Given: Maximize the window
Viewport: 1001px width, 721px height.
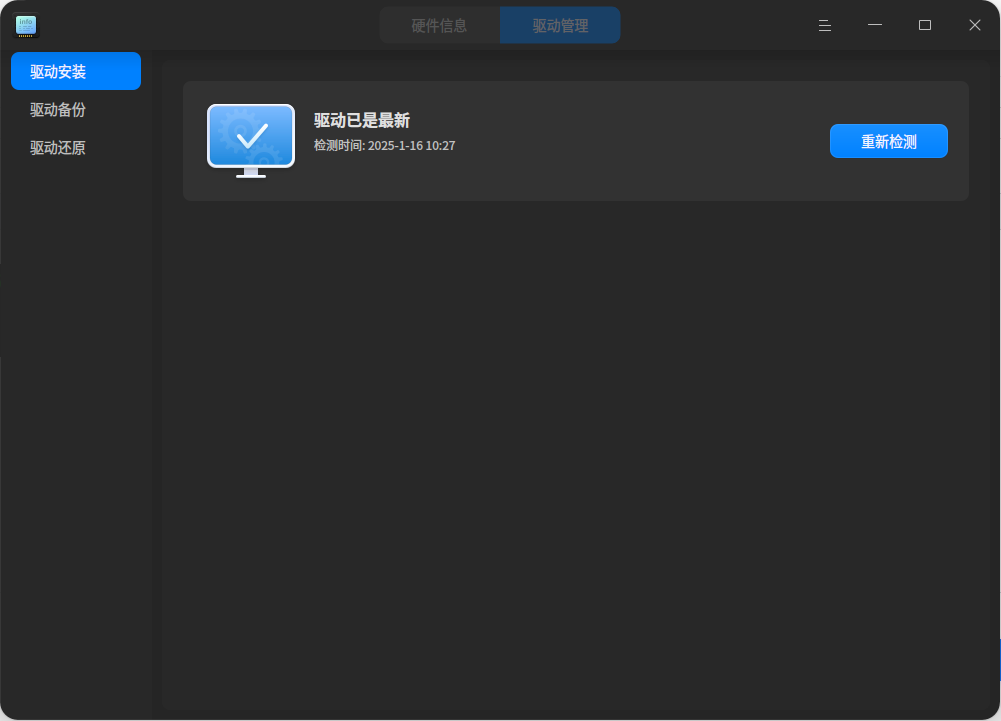Looking at the screenshot, I should tap(924, 26).
